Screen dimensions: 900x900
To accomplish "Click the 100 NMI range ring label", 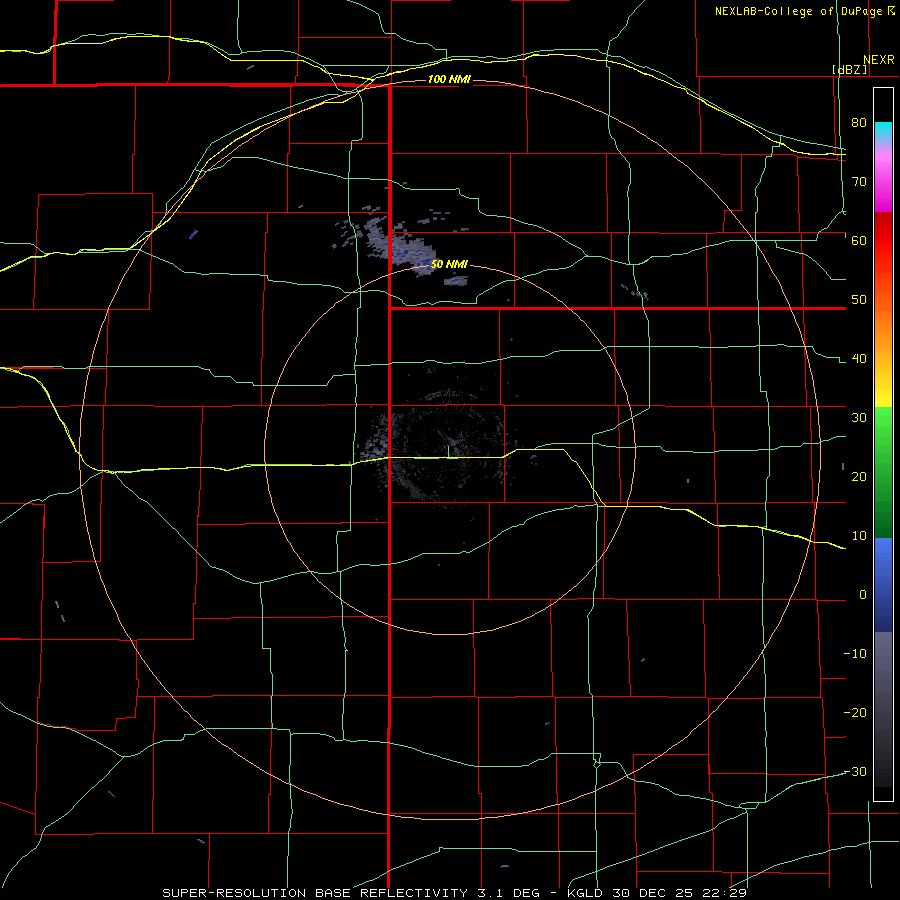I will (449, 79).
